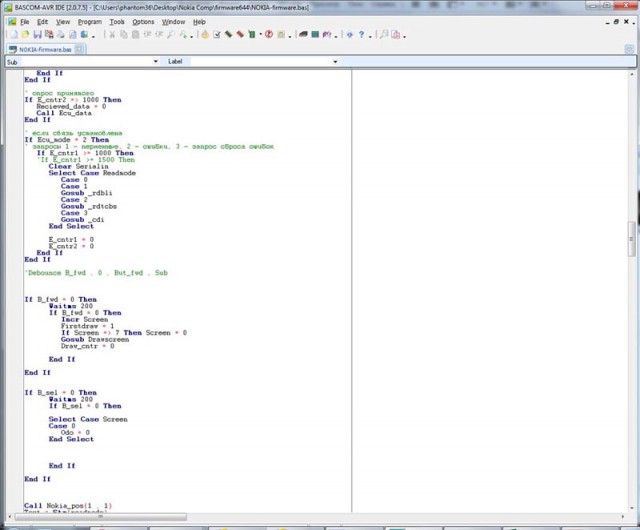This screenshot has height=530, width=640.
Task: Select the NOKIA-firmware.bas tab
Action: point(45,49)
